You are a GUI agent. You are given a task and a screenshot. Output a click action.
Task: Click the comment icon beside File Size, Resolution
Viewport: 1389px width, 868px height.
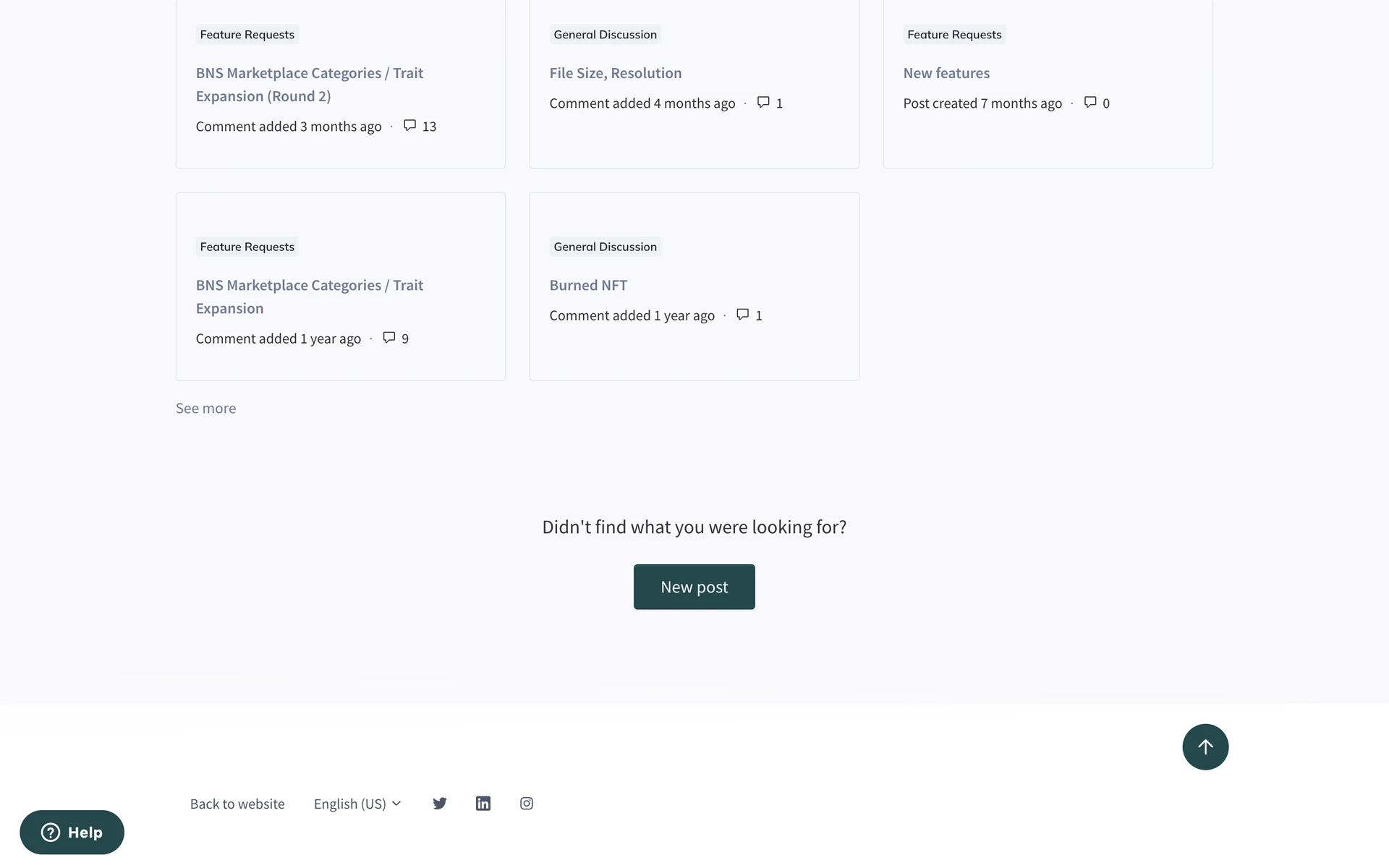pos(763,102)
